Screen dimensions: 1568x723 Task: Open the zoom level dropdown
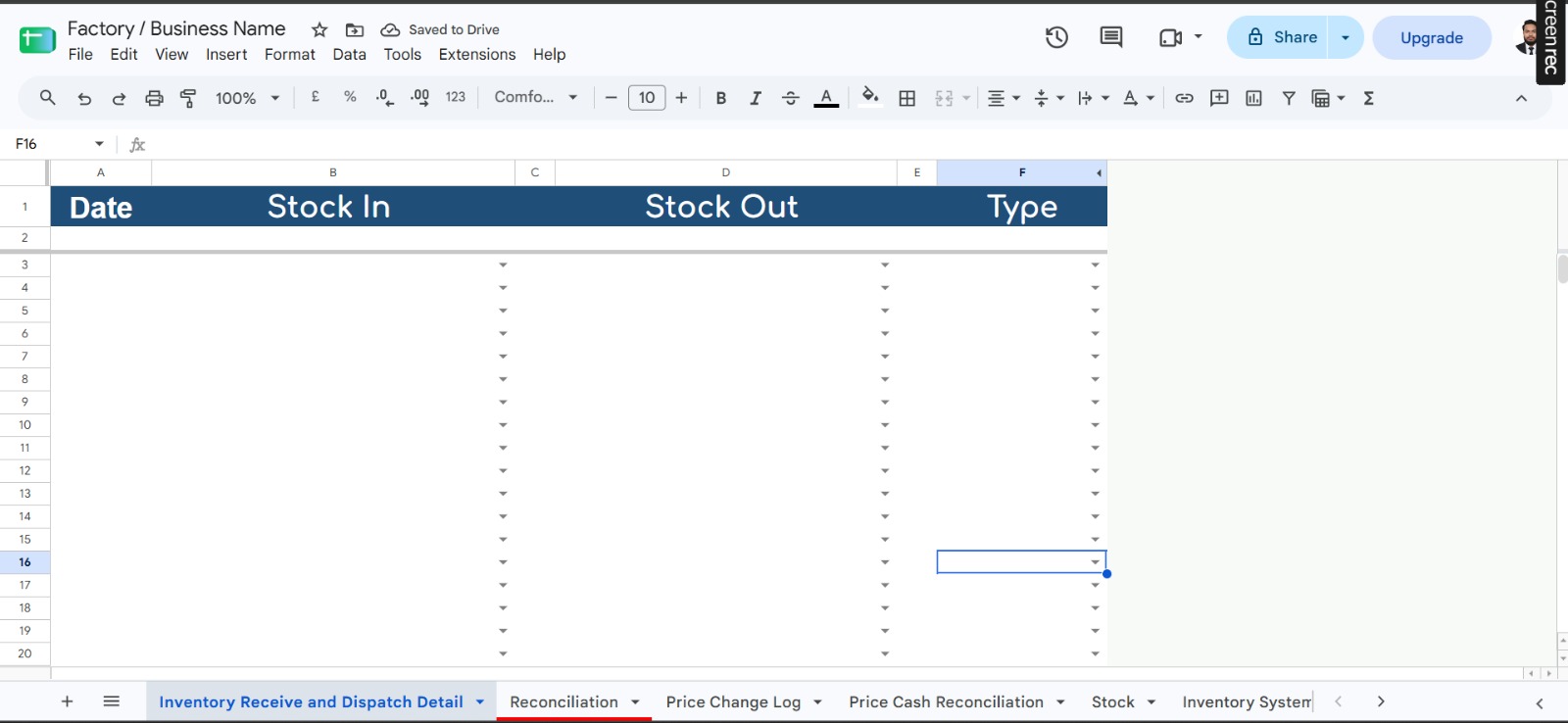click(x=248, y=98)
